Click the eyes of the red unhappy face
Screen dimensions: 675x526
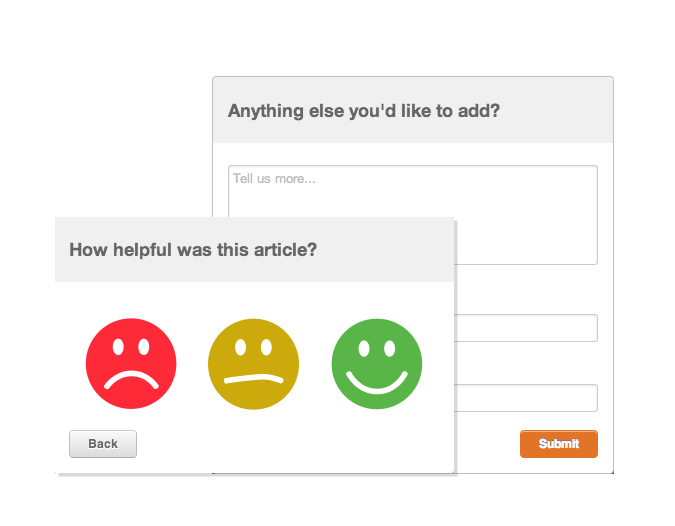tap(131, 347)
